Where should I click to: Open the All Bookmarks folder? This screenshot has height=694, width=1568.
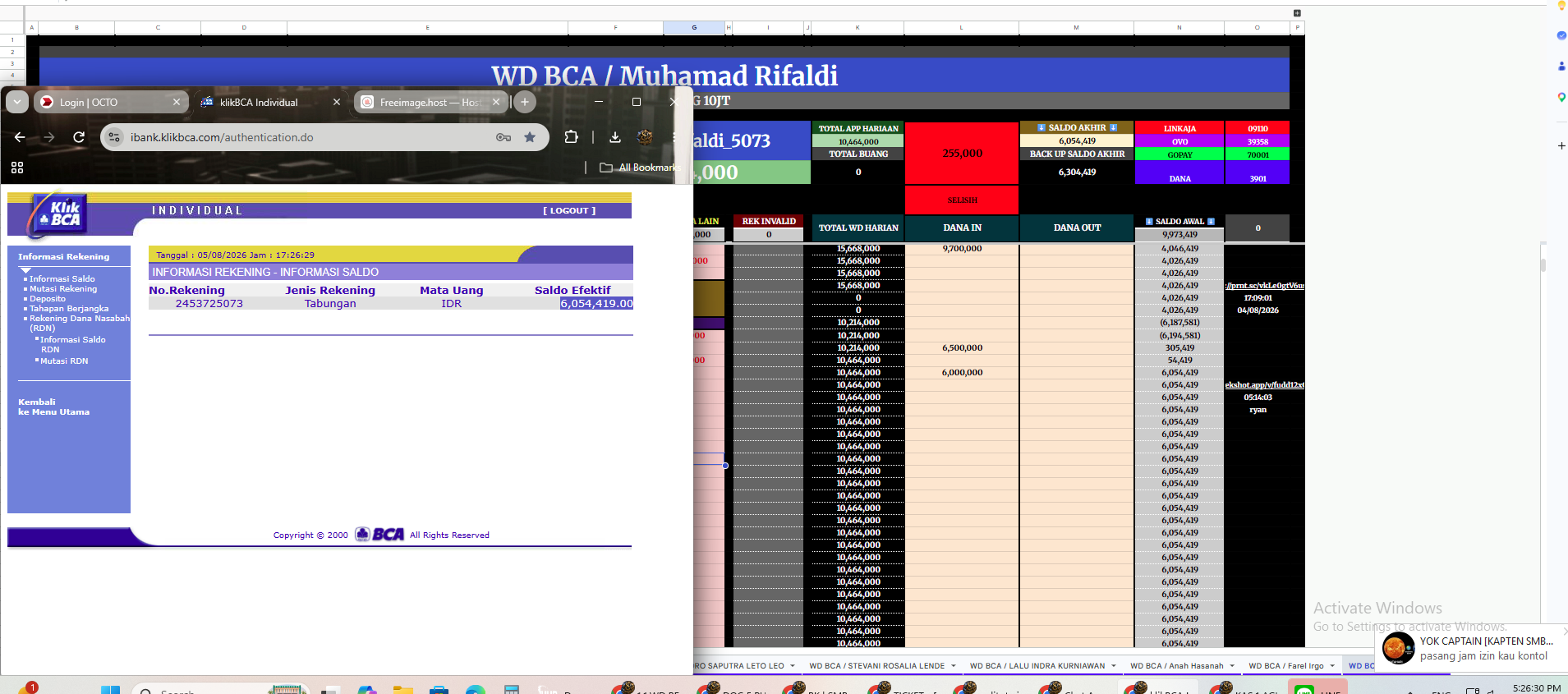click(x=640, y=168)
